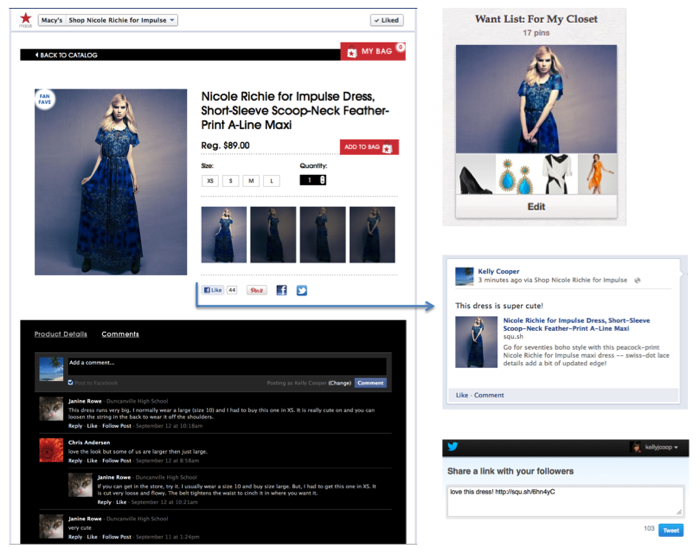
Task: Reply to the 'very cute' comment
Action: click(x=75, y=537)
